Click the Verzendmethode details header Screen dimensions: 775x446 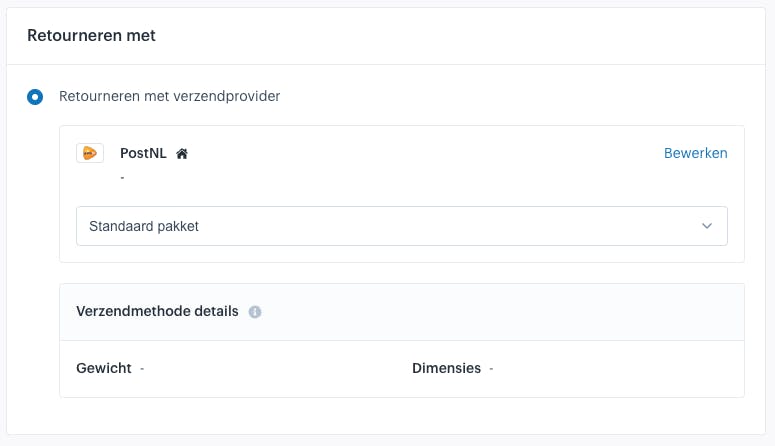pyautogui.click(x=157, y=311)
